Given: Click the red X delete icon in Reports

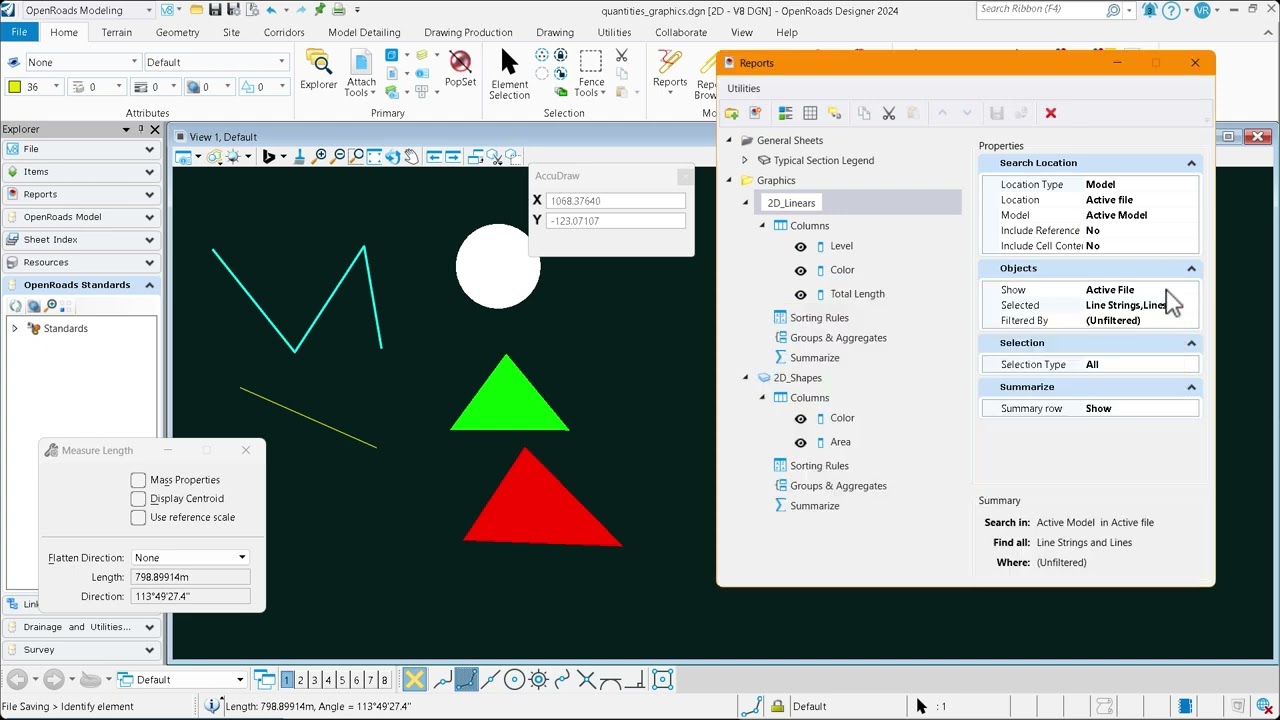Looking at the screenshot, I should click(x=1050, y=113).
